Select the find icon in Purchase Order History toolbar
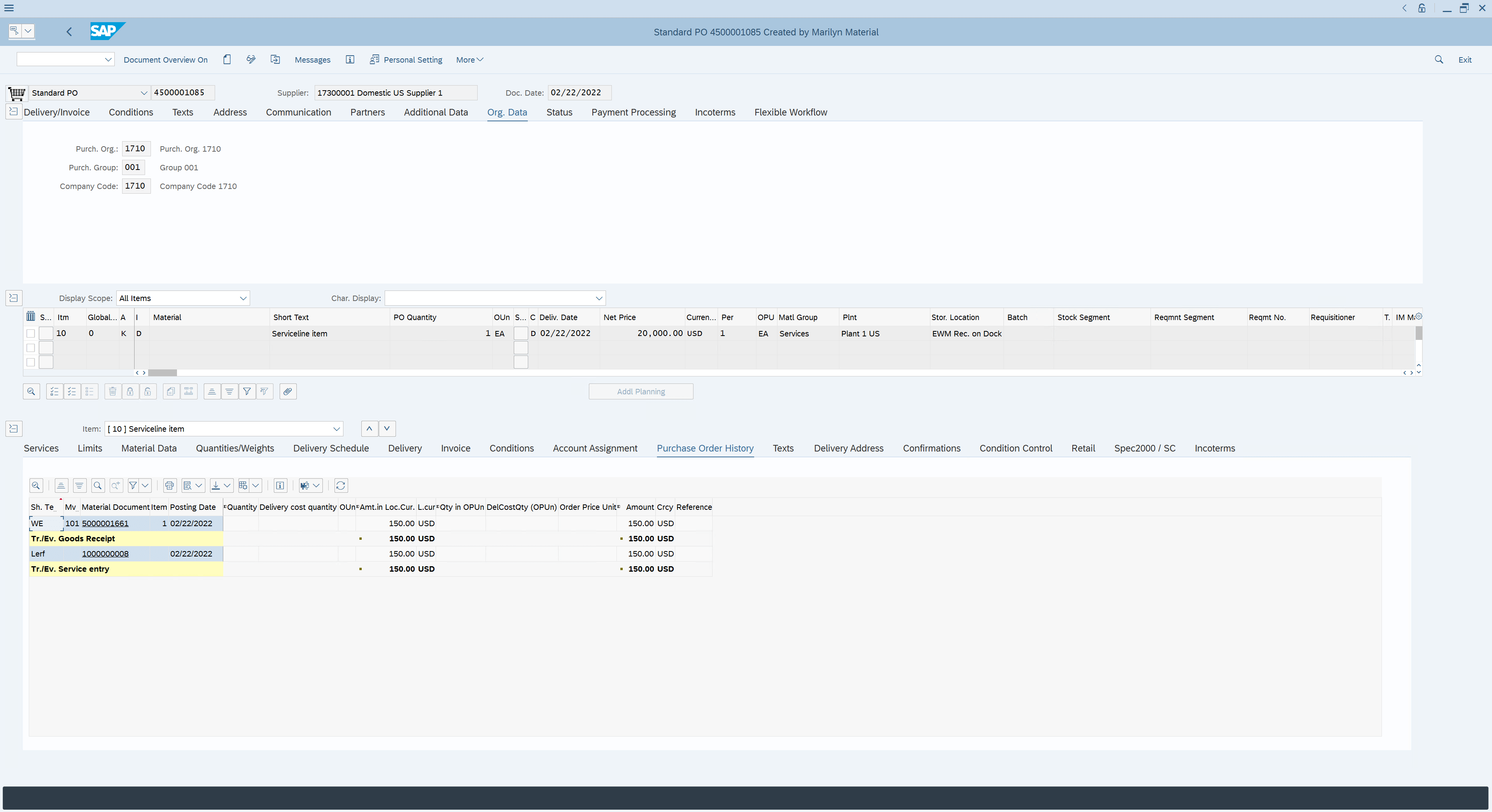1492x812 pixels. click(x=97, y=485)
